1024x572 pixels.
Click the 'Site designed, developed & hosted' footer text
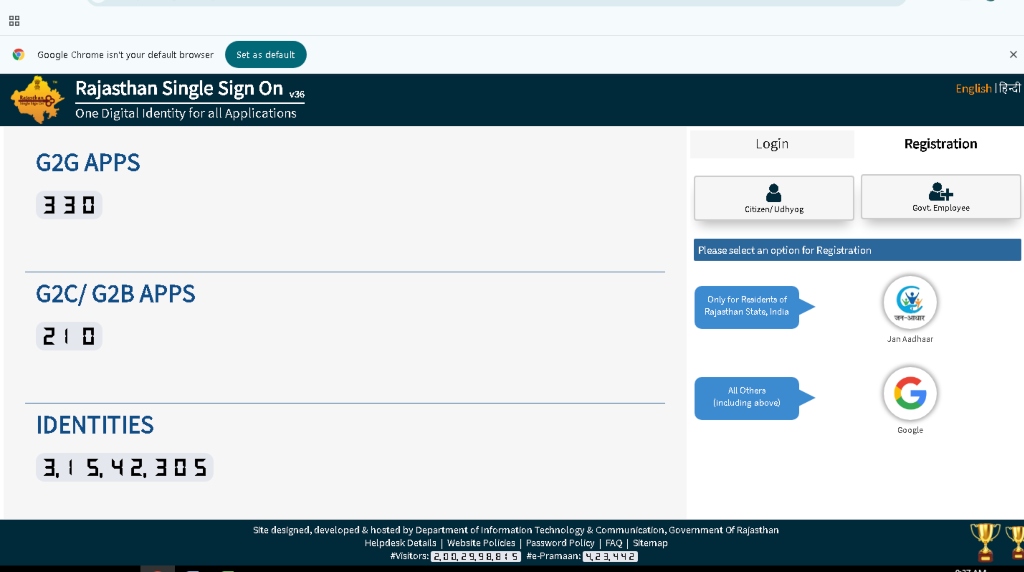pos(516,530)
